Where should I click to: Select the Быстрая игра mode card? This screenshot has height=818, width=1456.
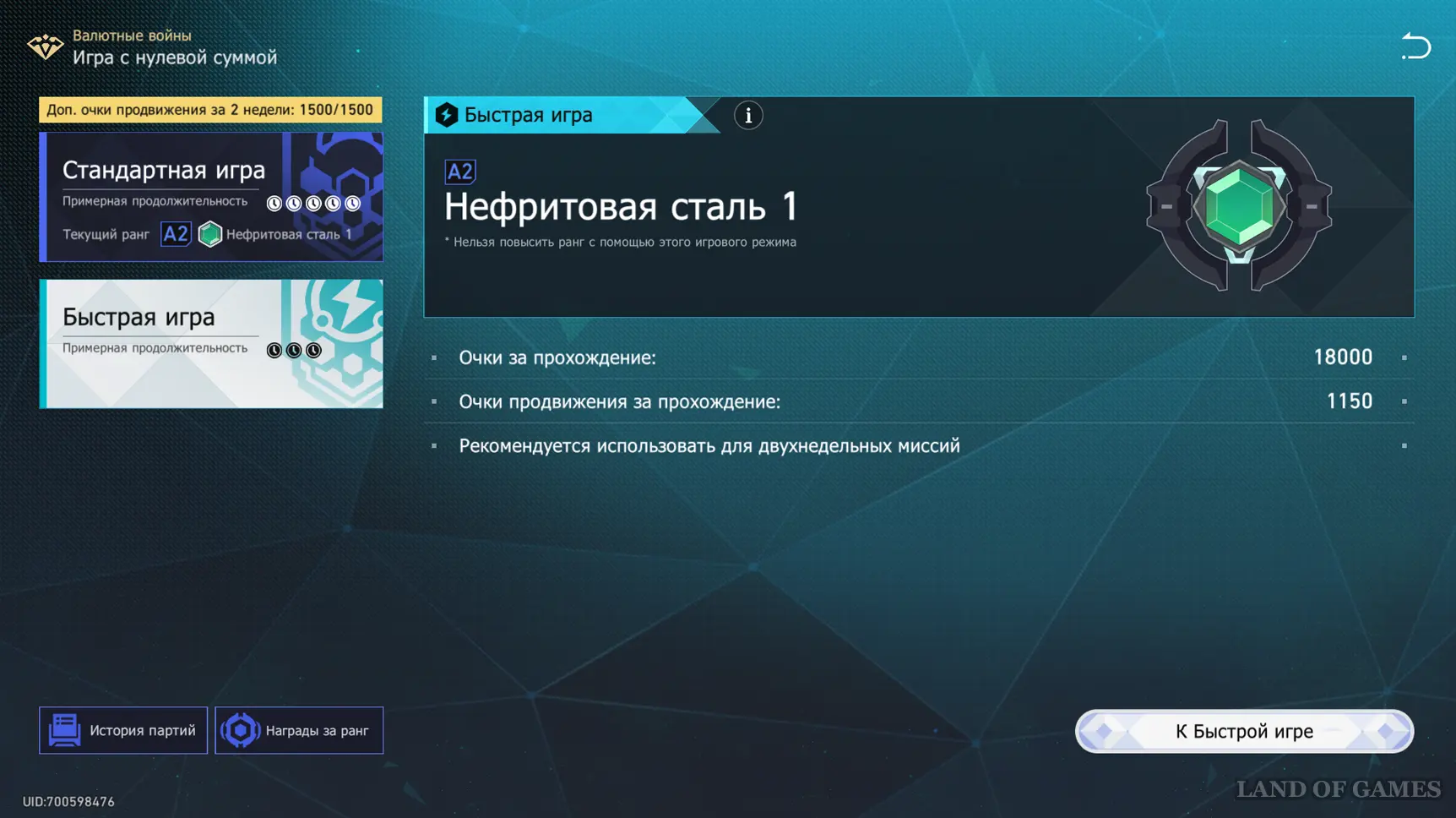[211, 343]
